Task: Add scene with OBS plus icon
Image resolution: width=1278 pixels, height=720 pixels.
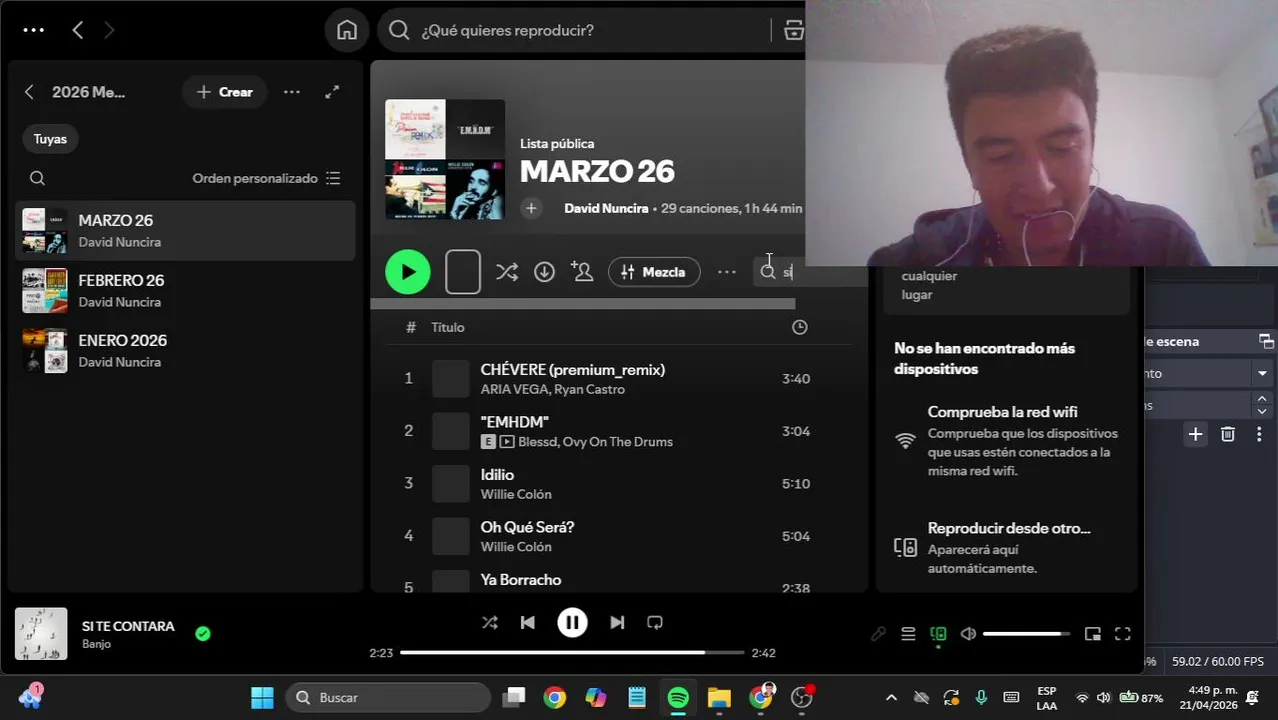Action: pos(1195,434)
